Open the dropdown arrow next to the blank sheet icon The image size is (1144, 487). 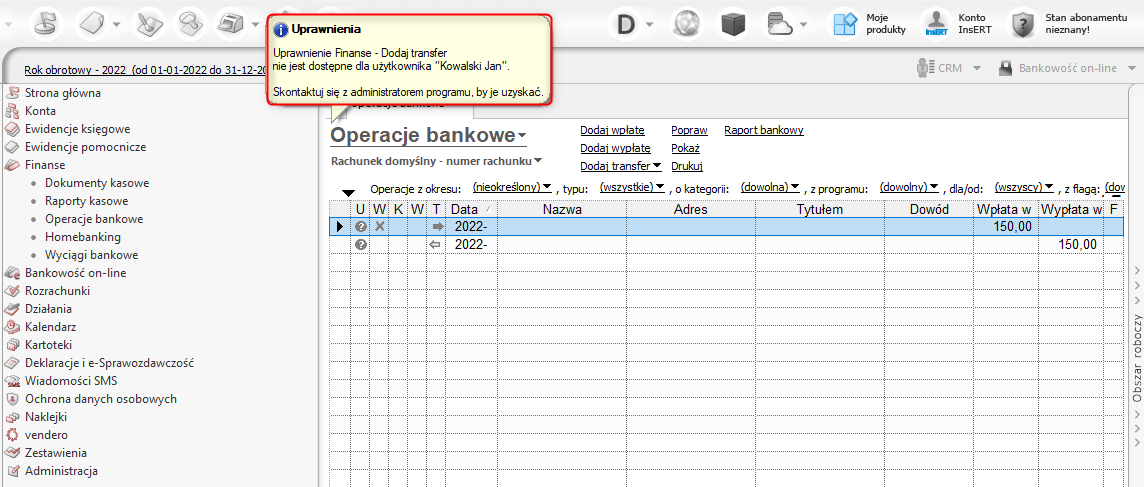pos(117,26)
